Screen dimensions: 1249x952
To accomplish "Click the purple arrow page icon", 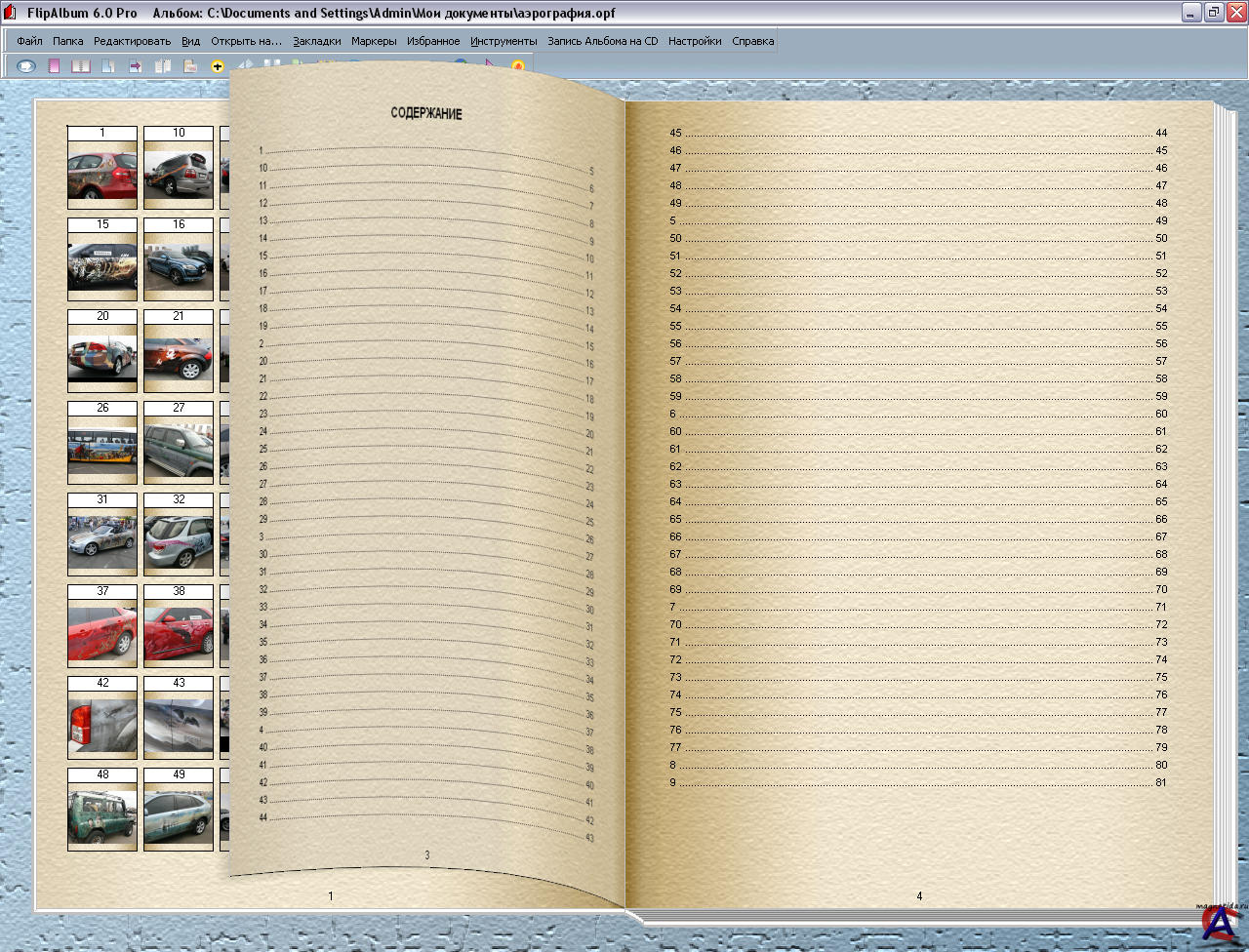I will coord(136,66).
